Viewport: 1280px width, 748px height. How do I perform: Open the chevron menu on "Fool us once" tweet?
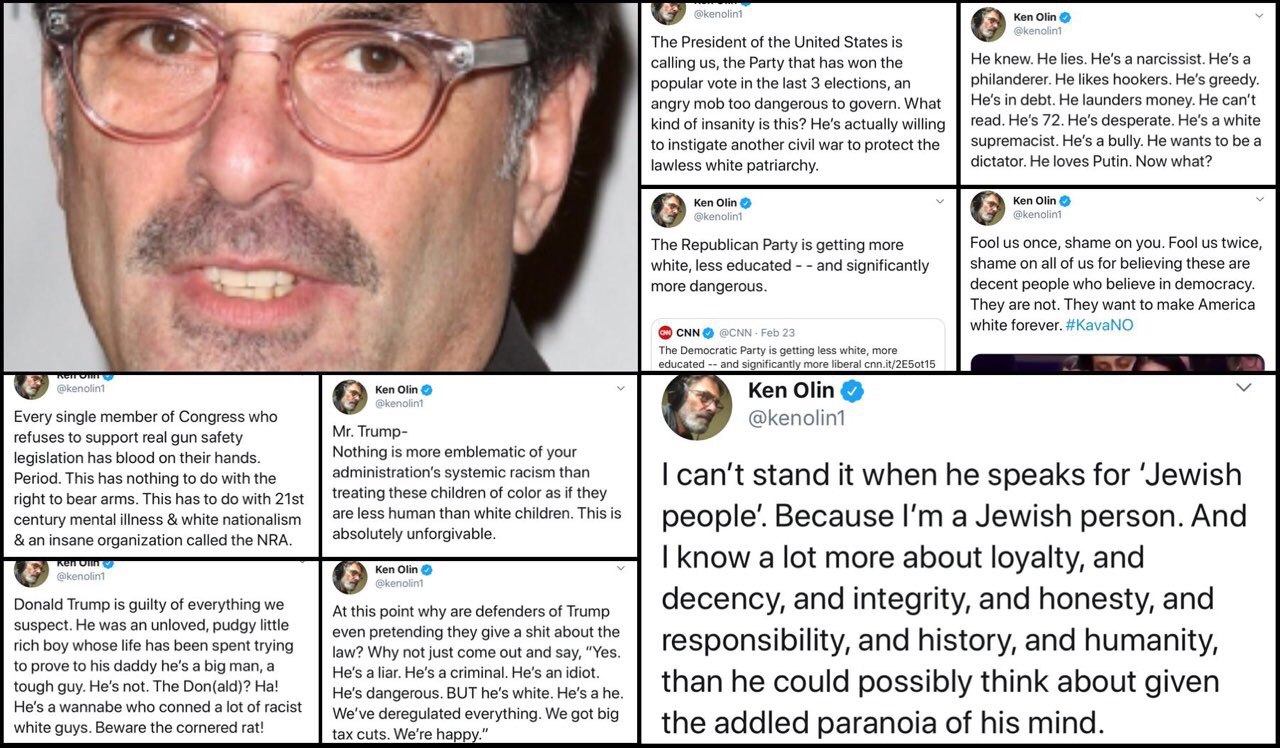click(1258, 200)
